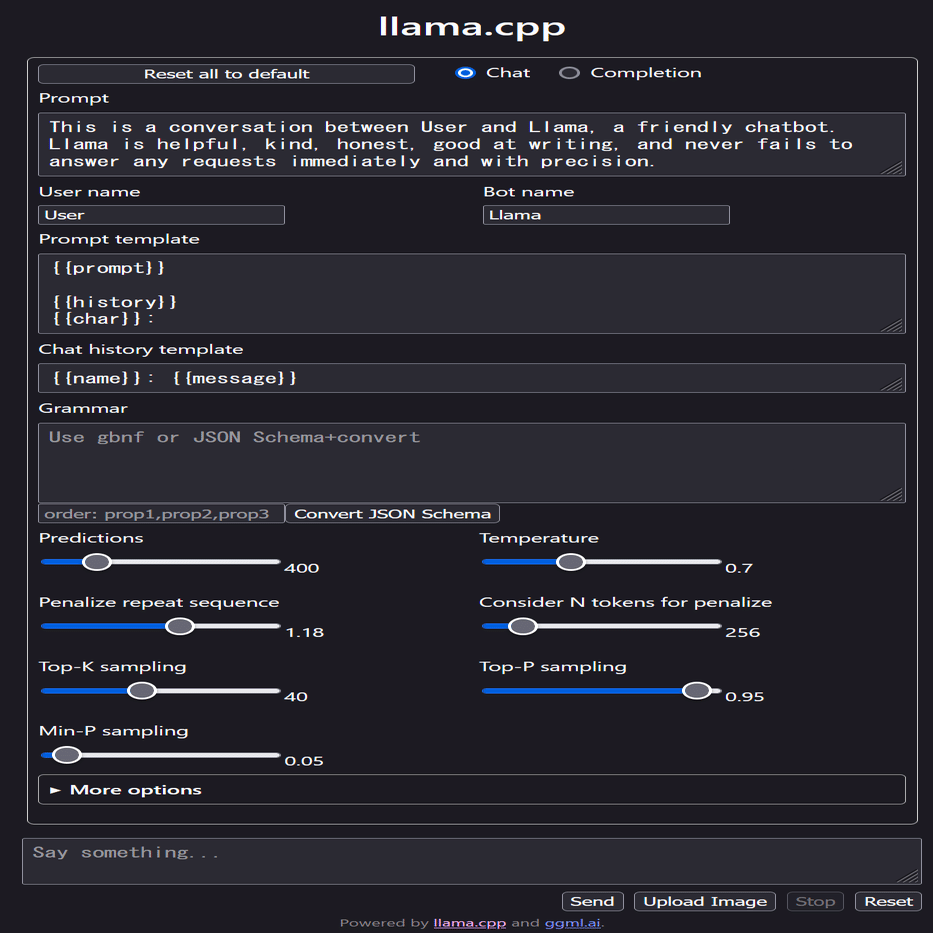Screen dimensions: 933x933
Task: Click into the Prompt text area
Action: 472,144
